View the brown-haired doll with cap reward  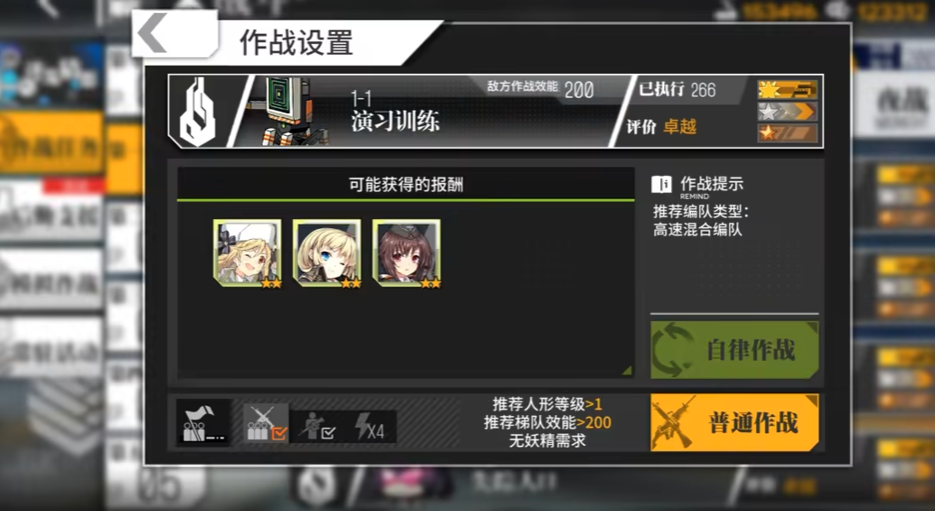click(407, 253)
